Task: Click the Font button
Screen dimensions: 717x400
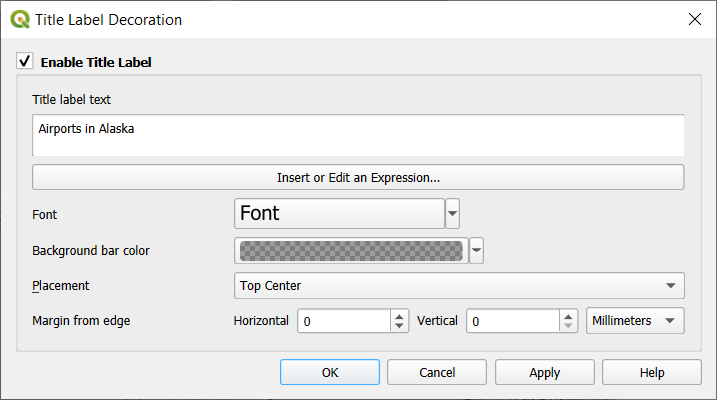Action: tap(339, 214)
